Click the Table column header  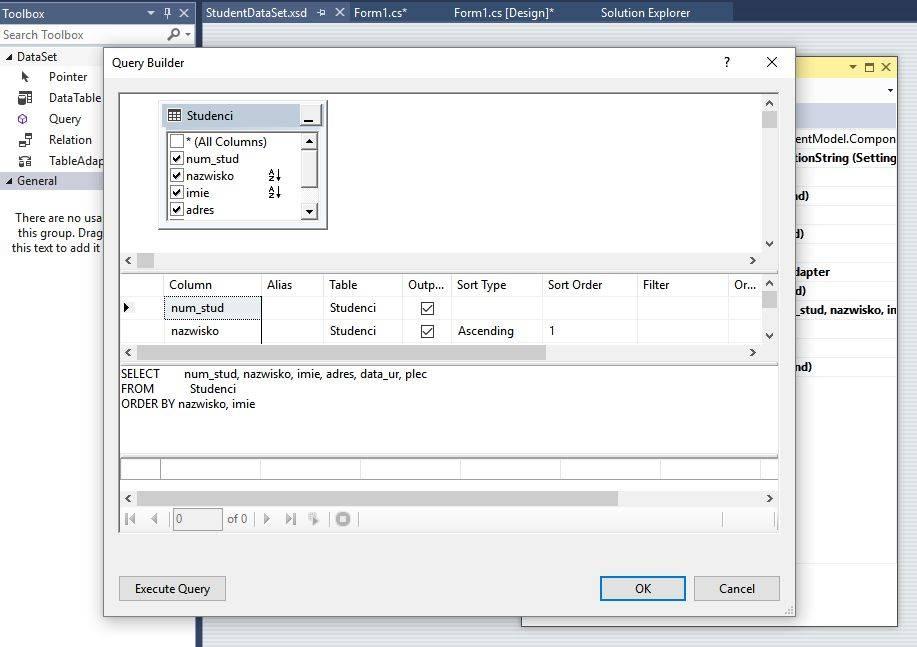pyautogui.click(x=363, y=285)
